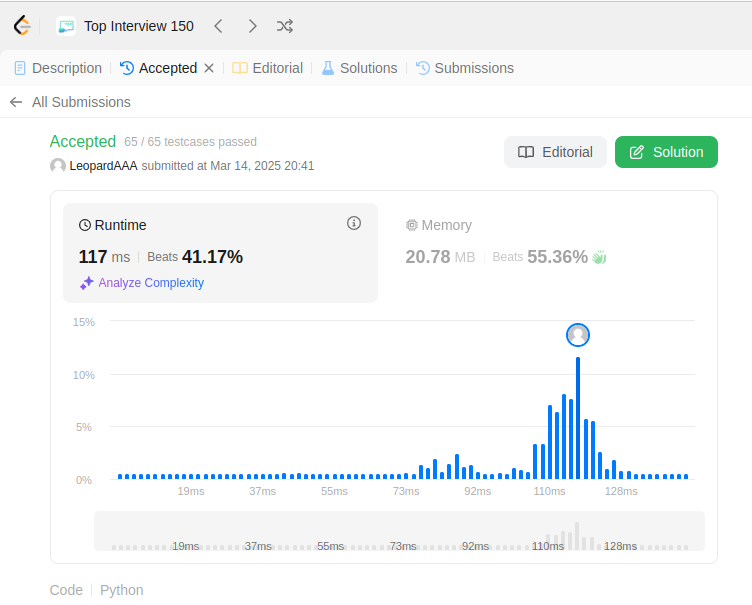The image size is (752, 605).
Task: Click the green Solution button
Action: [x=666, y=152]
